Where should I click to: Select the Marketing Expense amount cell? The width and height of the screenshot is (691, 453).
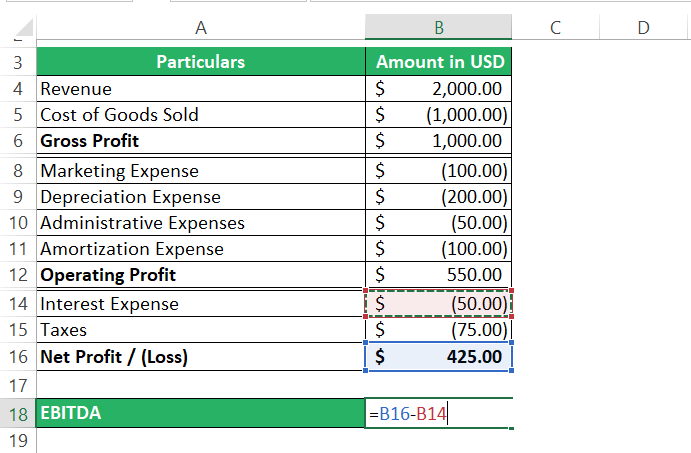[x=440, y=171]
